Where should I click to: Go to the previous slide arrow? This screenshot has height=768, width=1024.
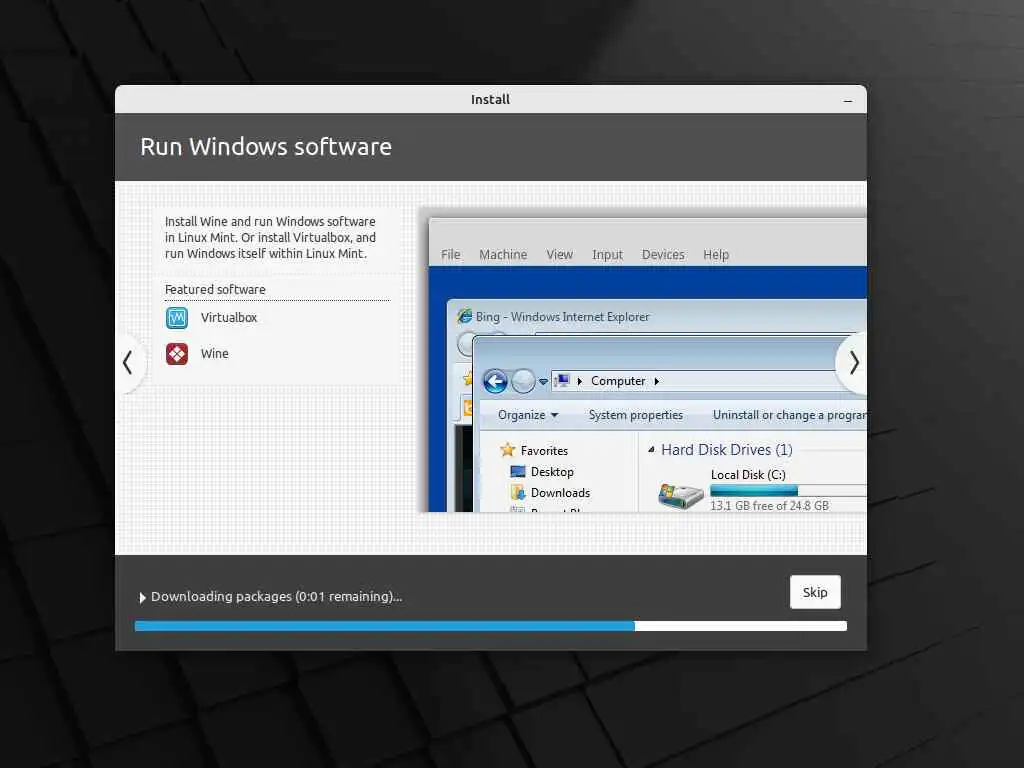coord(128,362)
